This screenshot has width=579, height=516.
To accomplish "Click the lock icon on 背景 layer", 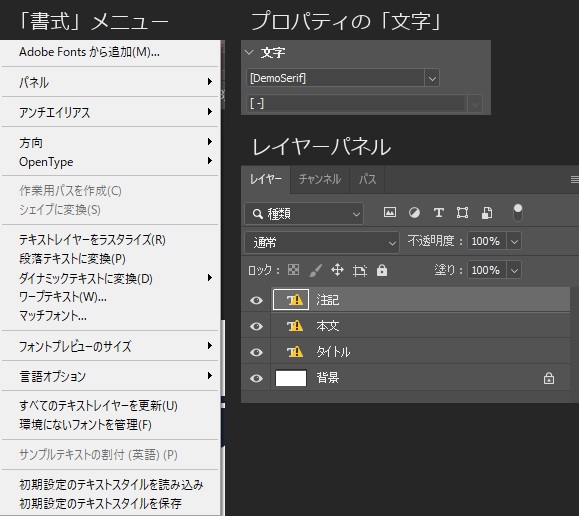I will point(549,378).
